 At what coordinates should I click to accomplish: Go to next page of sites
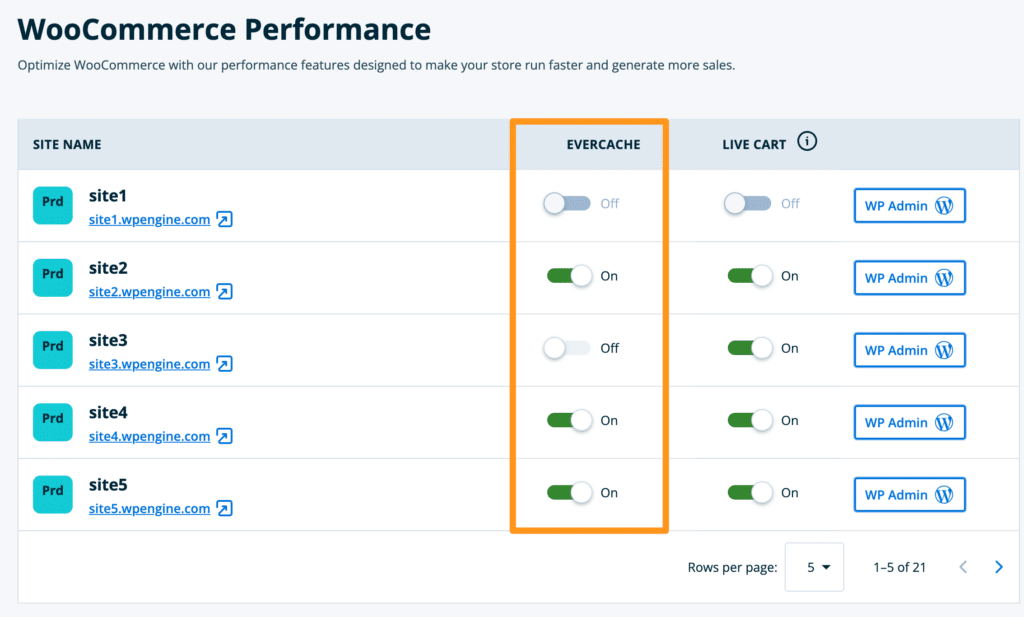[x=998, y=567]
